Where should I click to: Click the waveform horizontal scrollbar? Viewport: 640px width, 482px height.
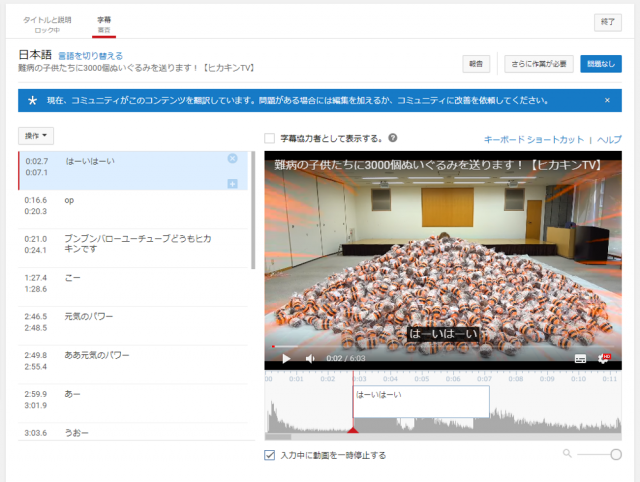[x=278, y=437]
